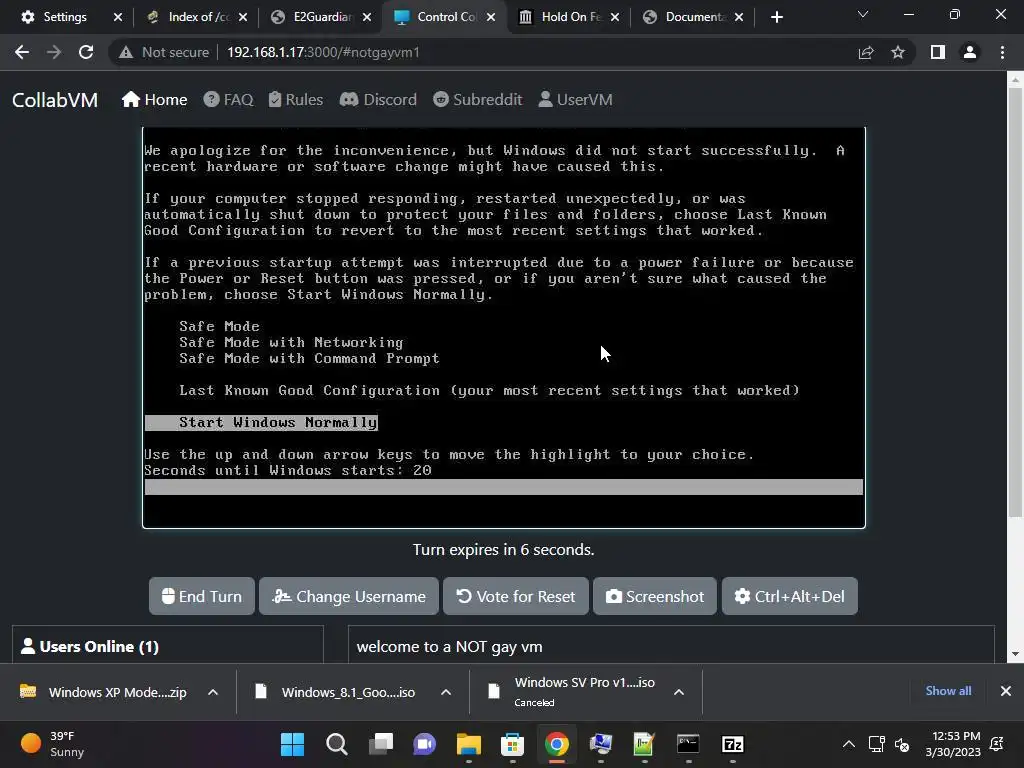
Task: Click Last Known Good Configuration option
Action: 489,391
